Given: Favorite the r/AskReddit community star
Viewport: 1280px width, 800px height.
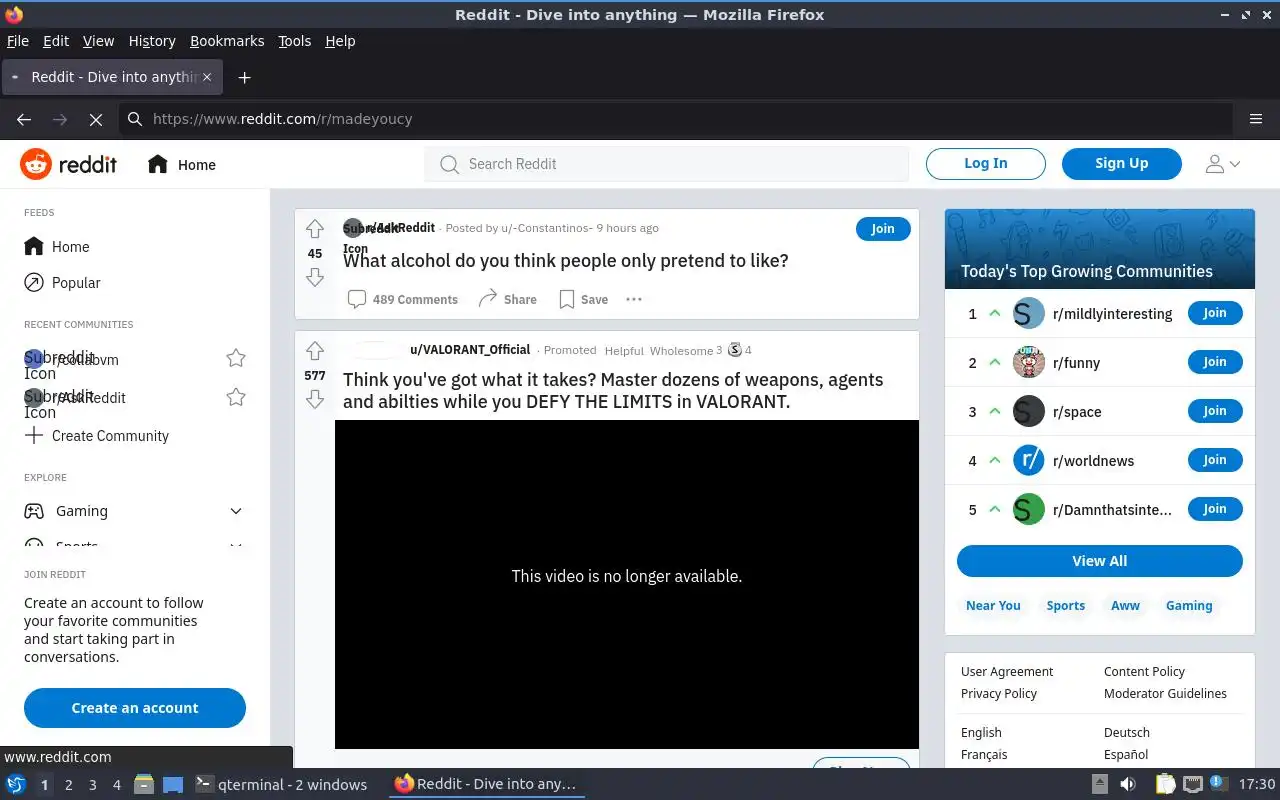Looking at the screenshot, I should click(236, 397).
